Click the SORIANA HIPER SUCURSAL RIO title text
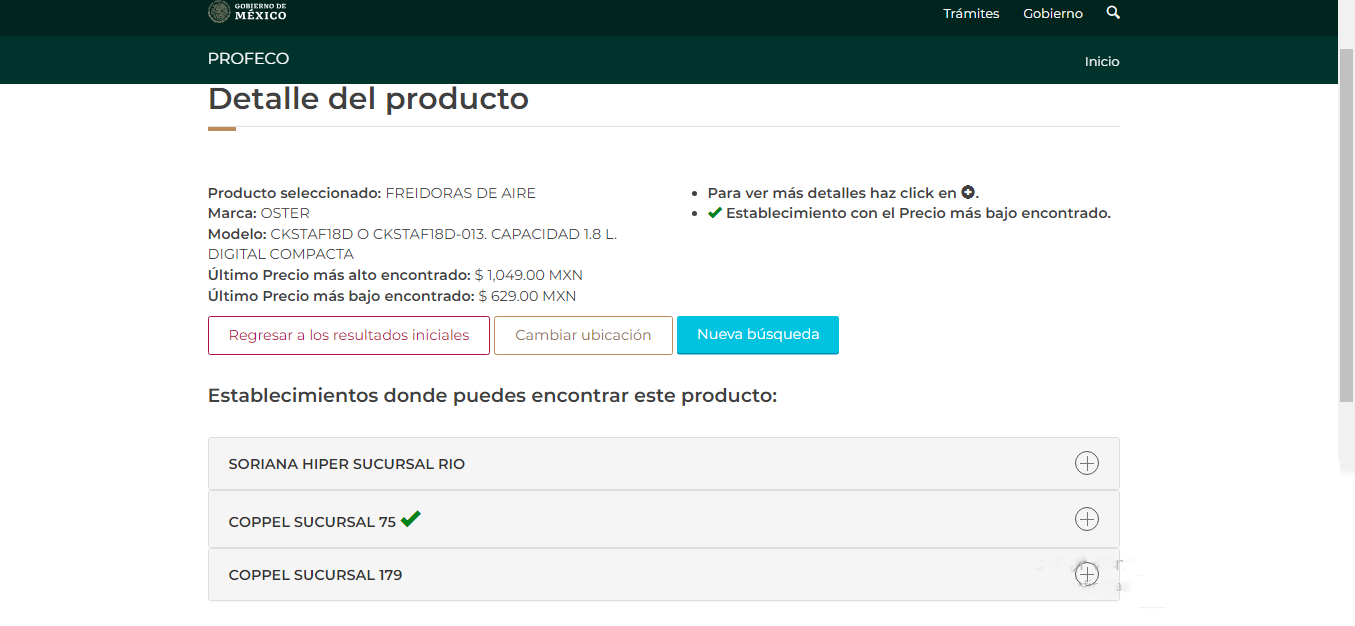 coord(346,464)
